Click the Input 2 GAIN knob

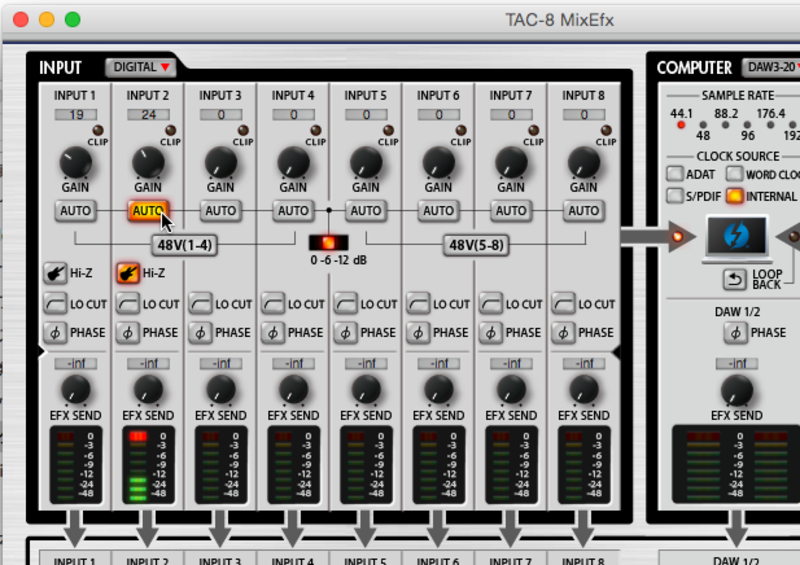[148, 163]
